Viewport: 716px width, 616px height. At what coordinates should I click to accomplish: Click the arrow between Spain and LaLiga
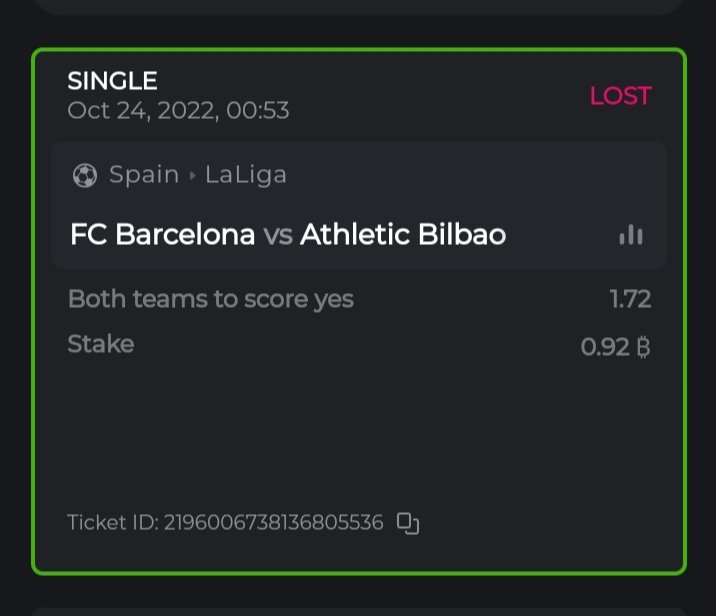click(x=192, y=176)
